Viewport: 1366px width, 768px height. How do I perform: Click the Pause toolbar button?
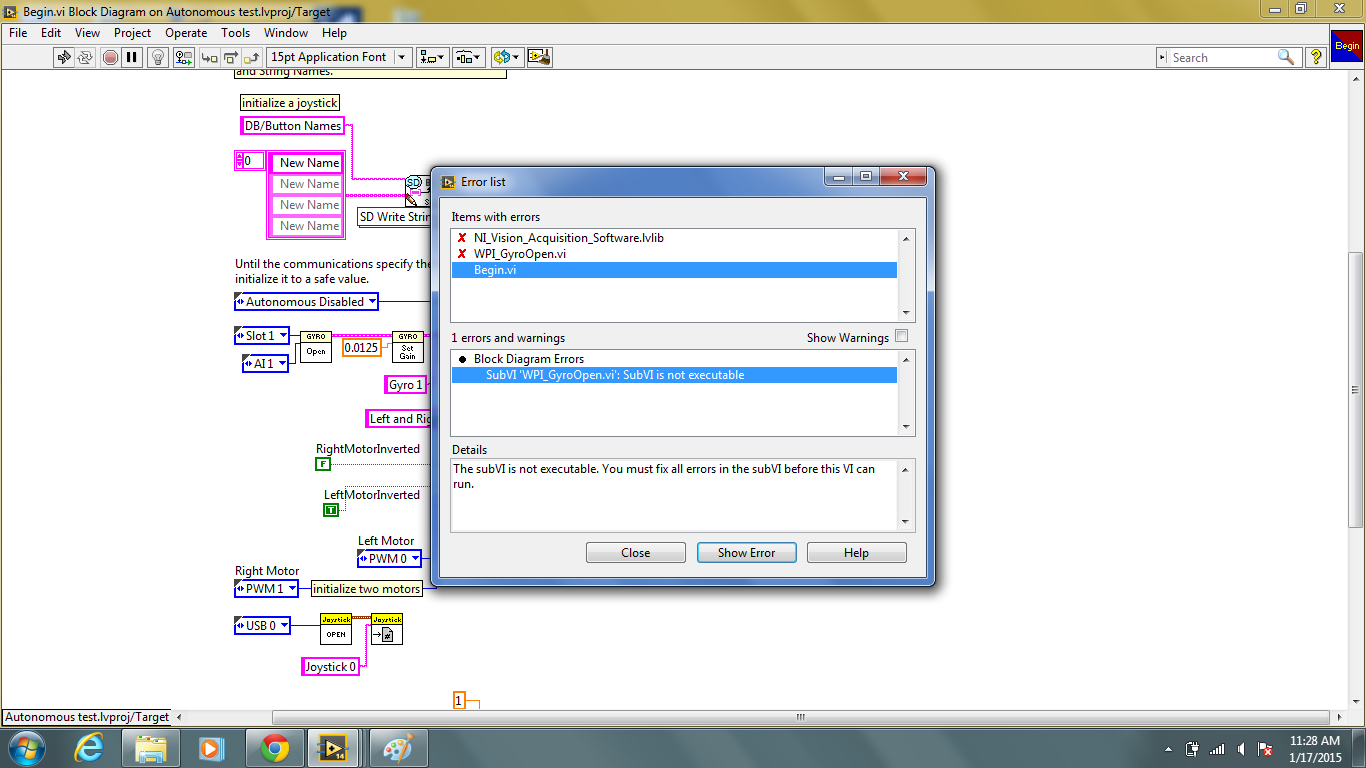[x=132, y=57]
